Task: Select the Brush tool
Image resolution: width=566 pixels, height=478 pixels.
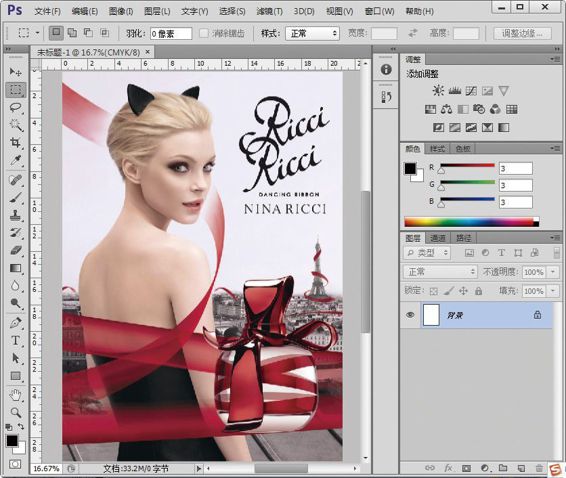Action: [15, 198]
